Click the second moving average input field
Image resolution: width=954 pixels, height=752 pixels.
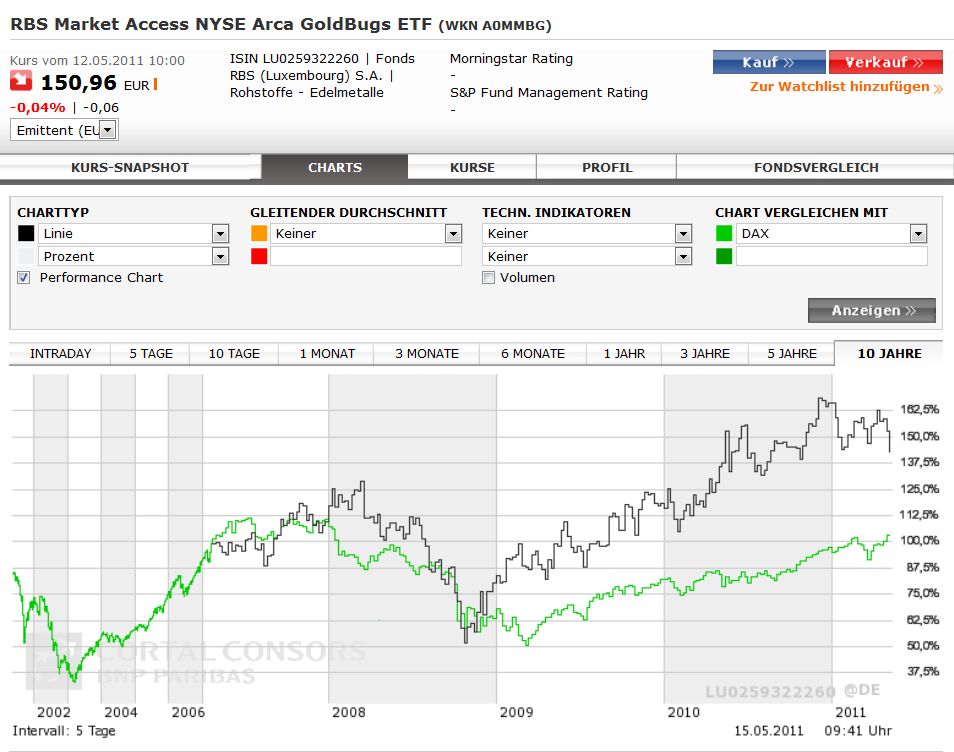coord(366,257)
